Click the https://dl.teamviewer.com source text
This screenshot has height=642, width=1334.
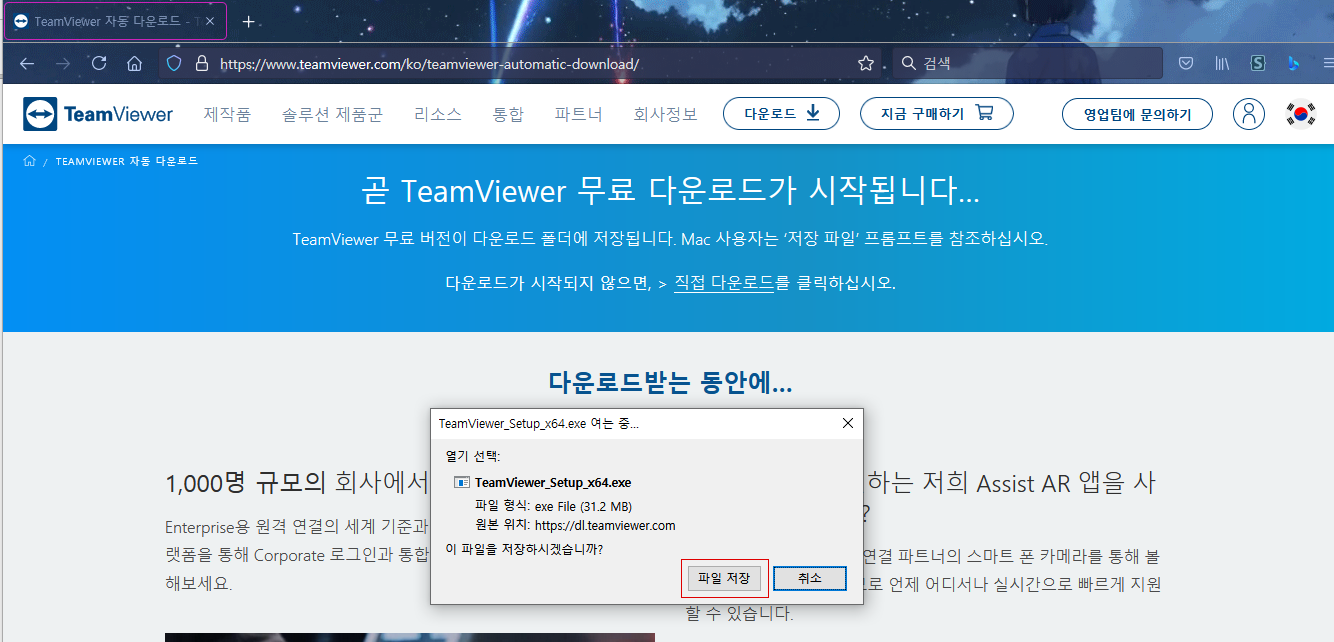click(605, 525)
